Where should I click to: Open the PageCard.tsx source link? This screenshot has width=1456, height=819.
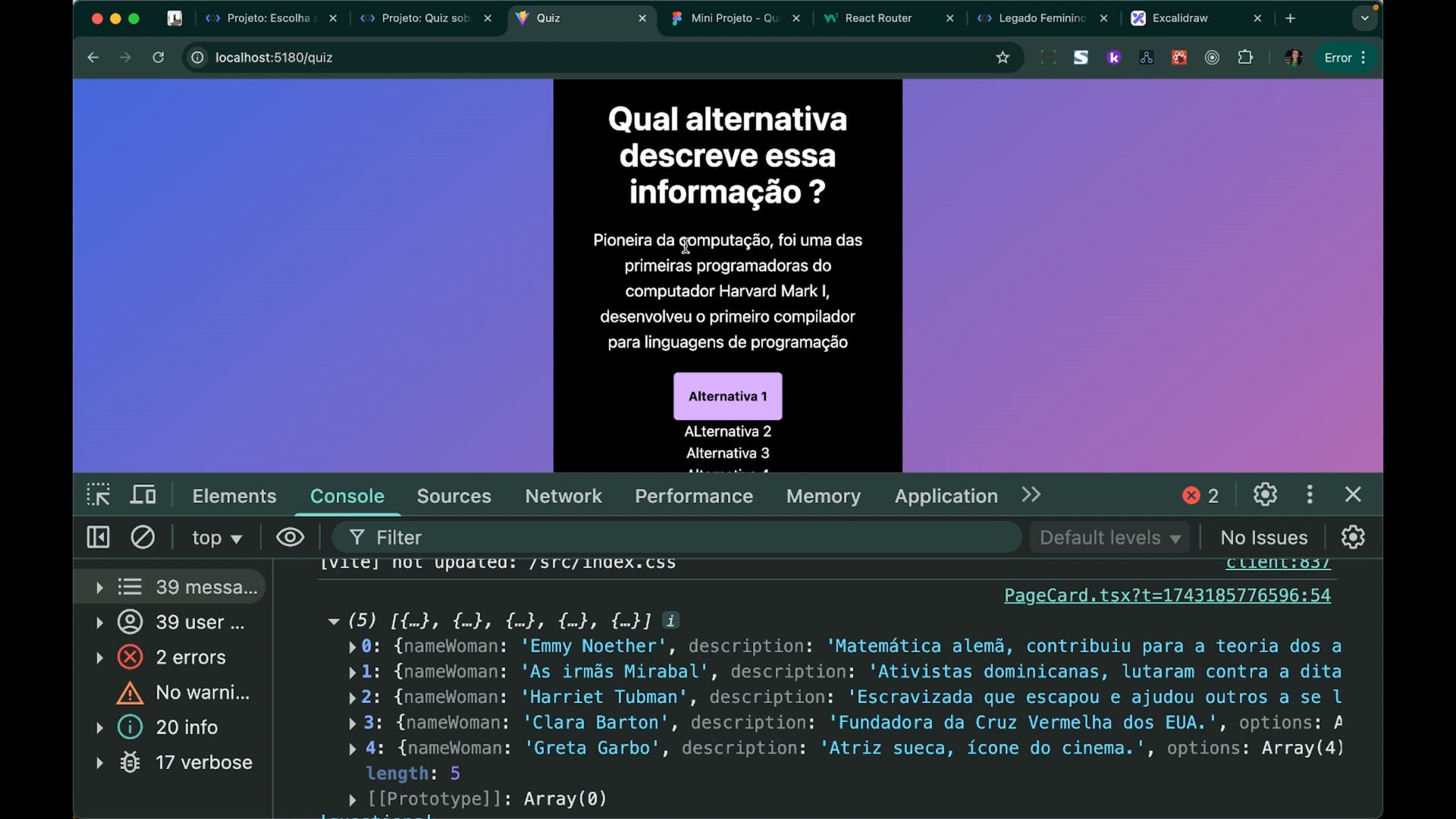(x=1166, y=595)
